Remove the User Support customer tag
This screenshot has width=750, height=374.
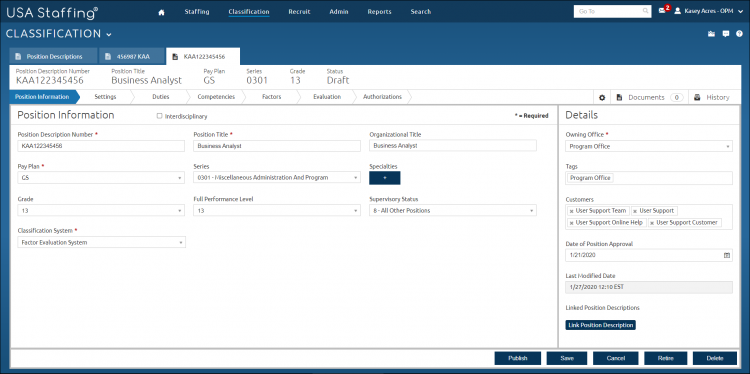pyautogui.click(x=635, y=211)
